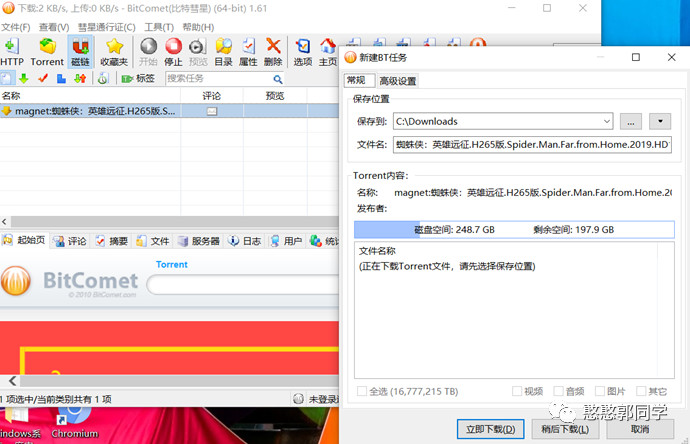Click the 文件名称 list header in dialog

(x=377, y=251)
